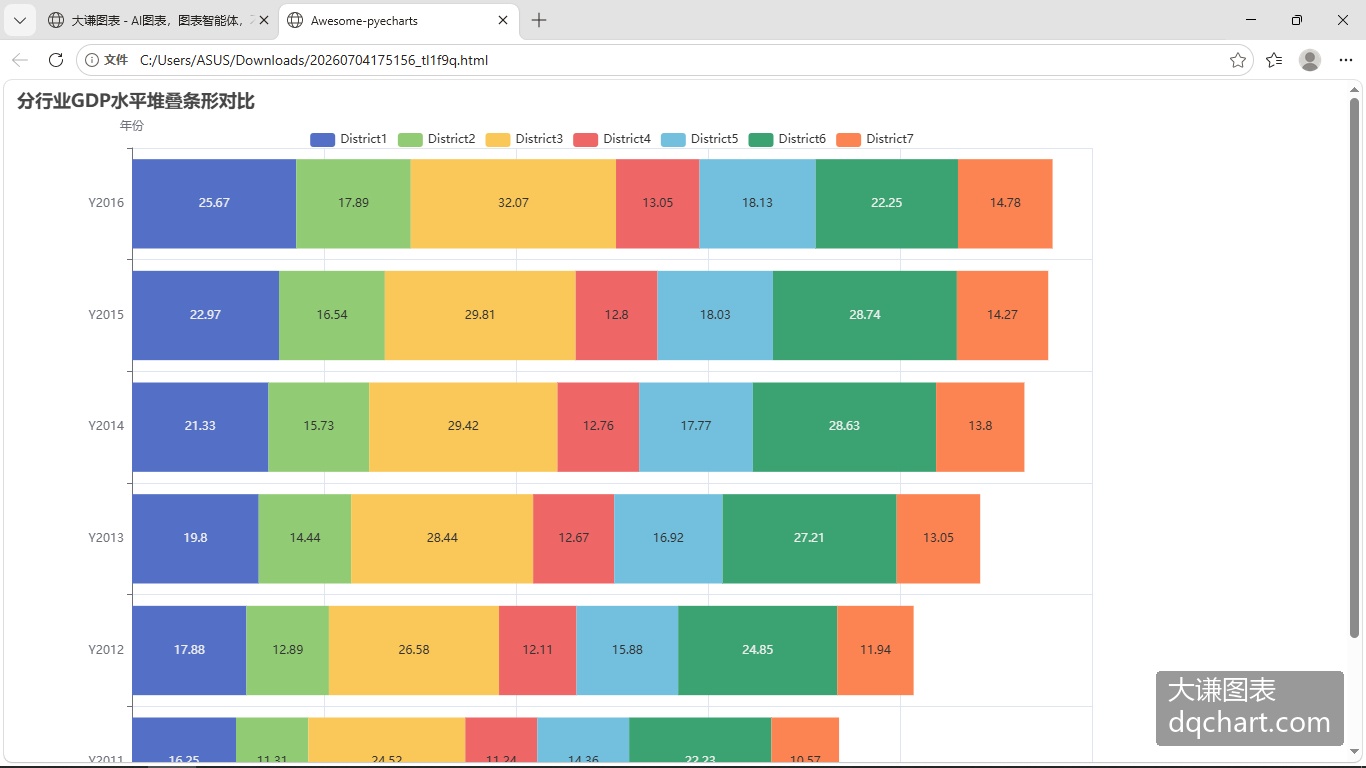Image resolution: width=1366 pixels, height=768 pixels.
Task: Select the Y2016 District5 segment 18.13
Action: click(x=757, y=203)
